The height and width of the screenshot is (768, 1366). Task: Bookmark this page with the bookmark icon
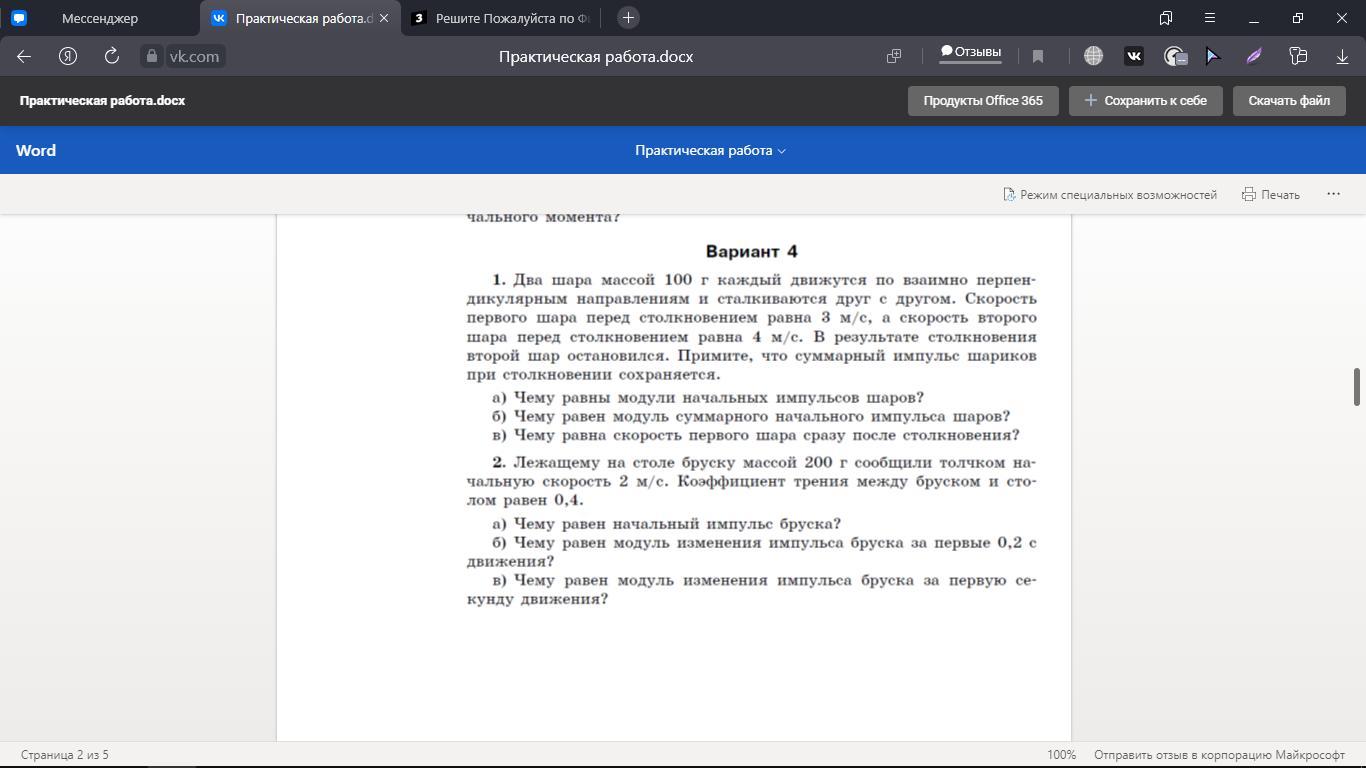coord(1038,57)
